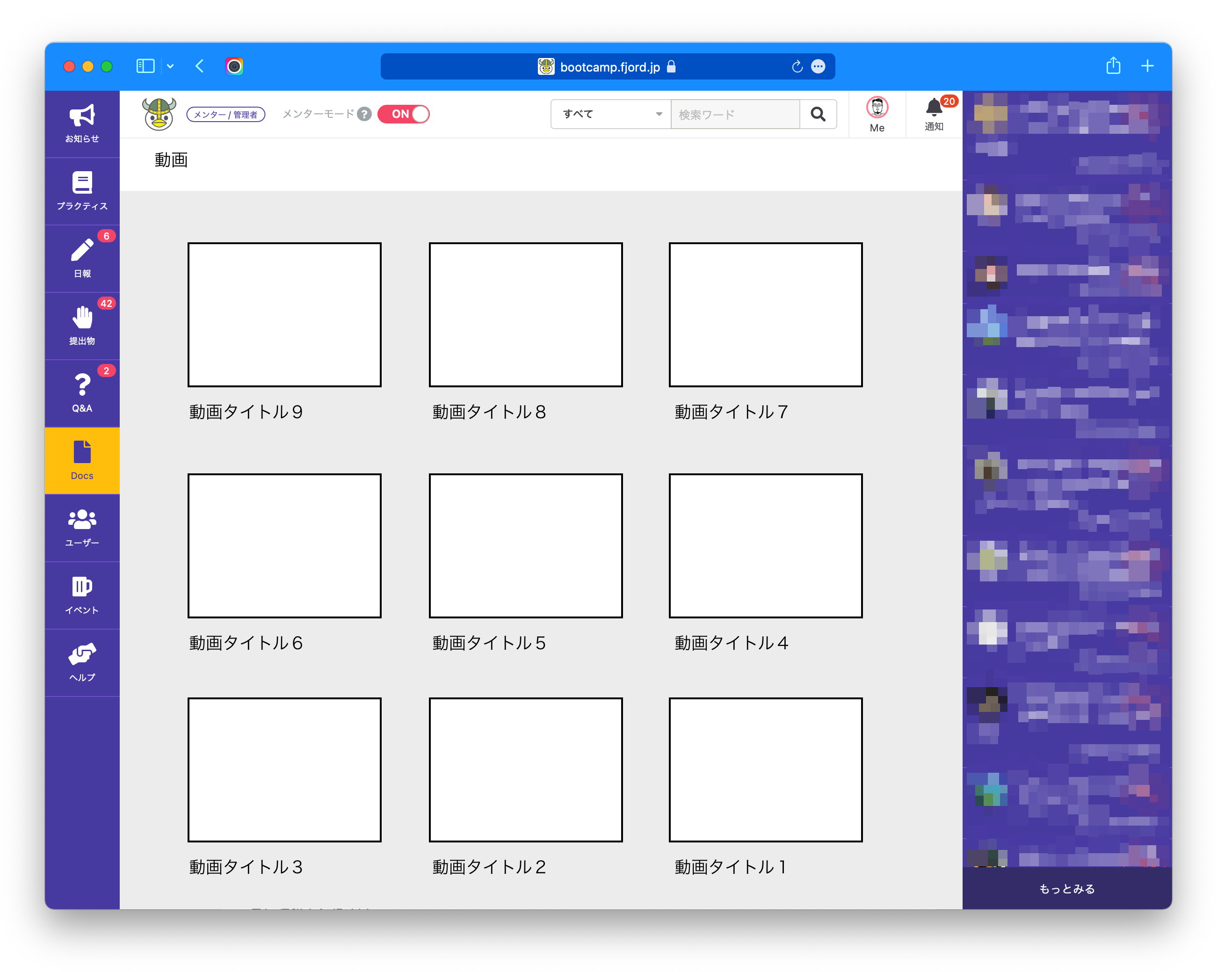The height and width of the screenshot is (972, 1232).
Task: Click the メンター/管理者 role badge
Action: point(226,115)
